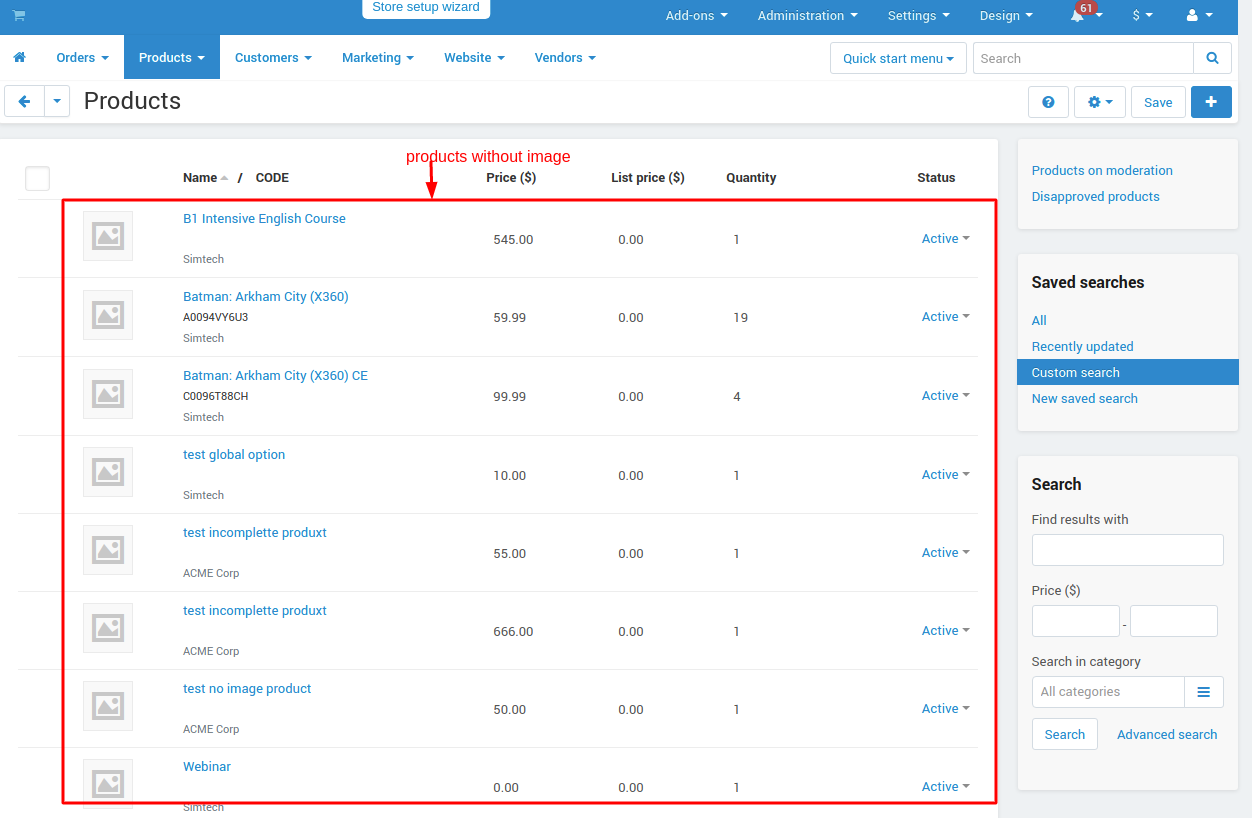Expand the Active status dropdown for Webinar

point(946,787)
